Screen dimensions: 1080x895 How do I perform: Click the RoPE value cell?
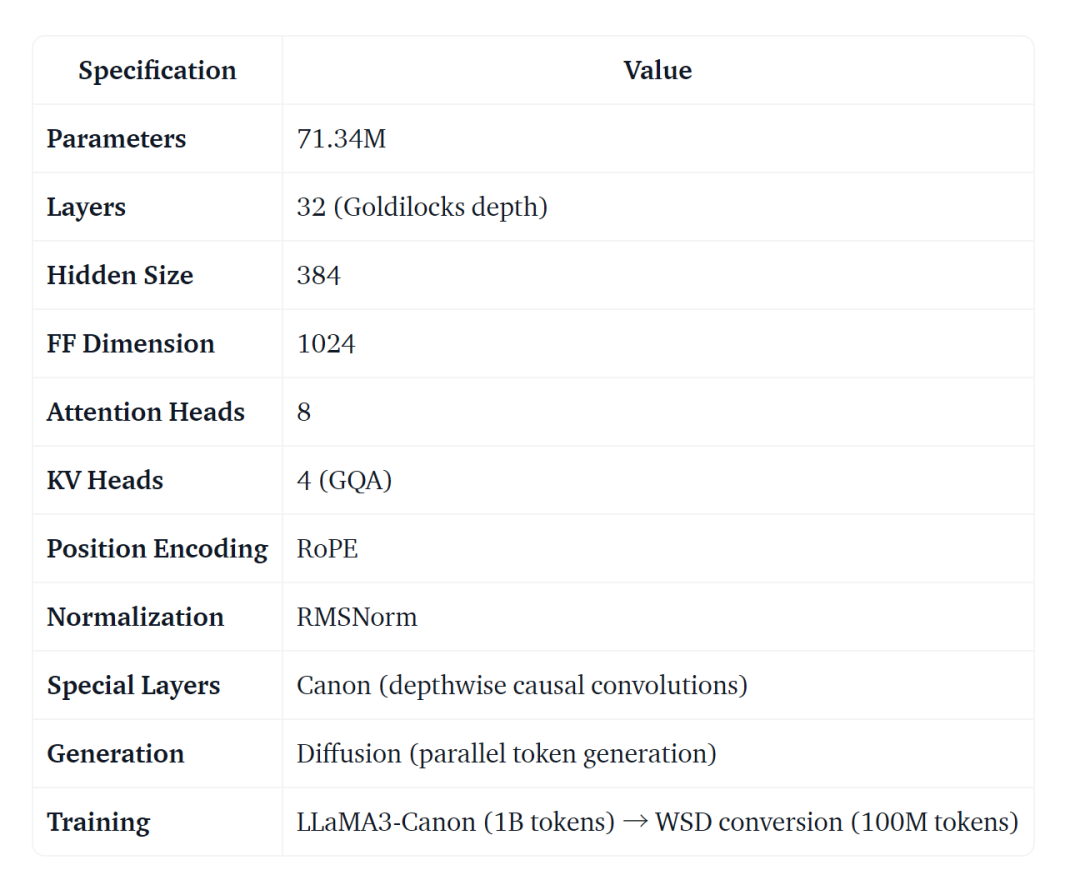pyautogui.click(x=327, y=549)
